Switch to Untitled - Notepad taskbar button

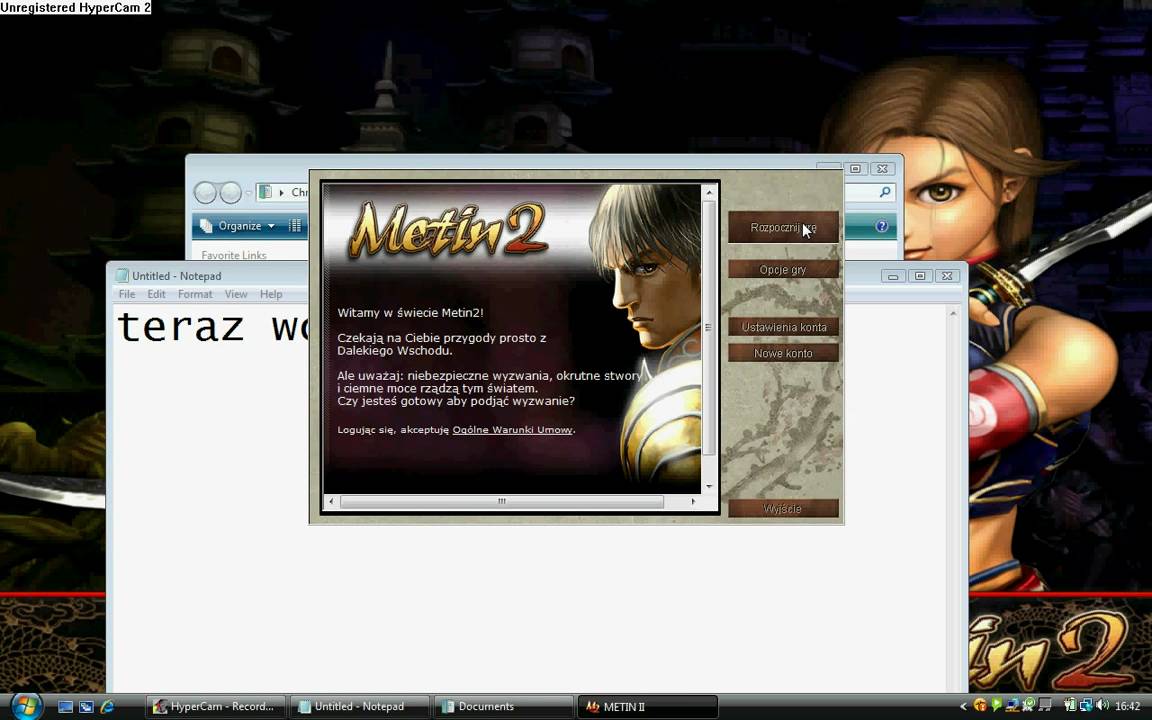(x=359, y=707)
